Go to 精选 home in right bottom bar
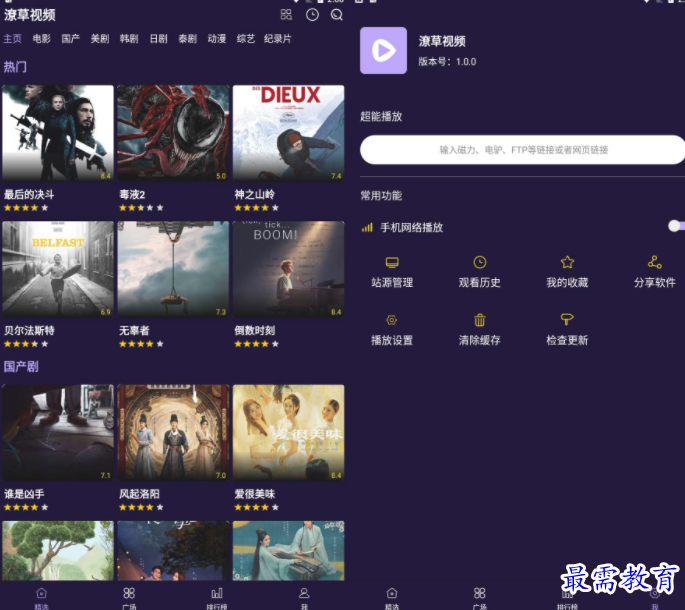Viewport: 685px width, 610px height. [x=392, y=598]
